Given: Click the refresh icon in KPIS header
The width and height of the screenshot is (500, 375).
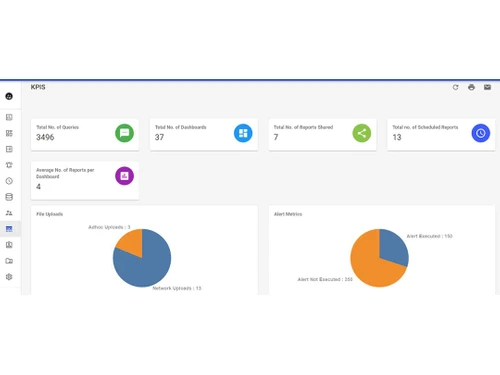Looking at the screenshot, I should [x=455, y=87].
